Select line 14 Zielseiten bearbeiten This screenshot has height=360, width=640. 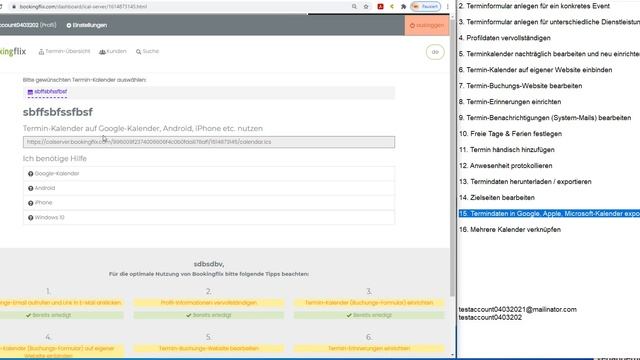[x=497, y=197]
